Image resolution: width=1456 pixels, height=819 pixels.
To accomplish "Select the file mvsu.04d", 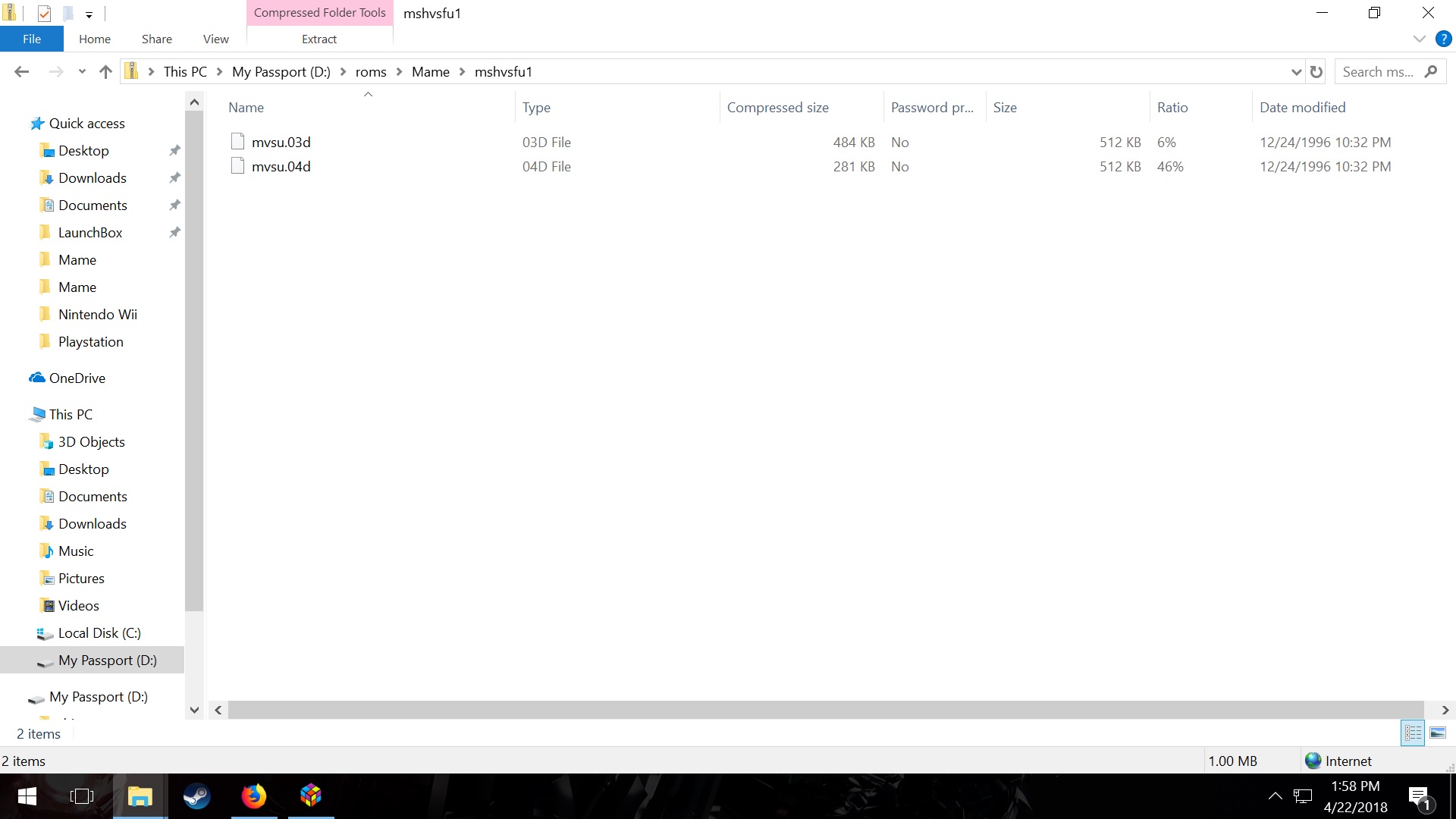I will pos(281,166).
